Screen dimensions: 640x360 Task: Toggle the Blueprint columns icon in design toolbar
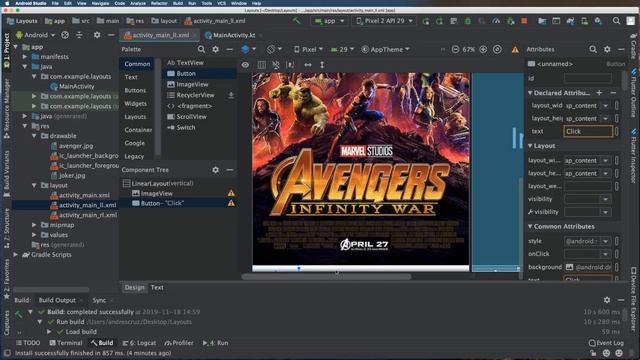262,64
